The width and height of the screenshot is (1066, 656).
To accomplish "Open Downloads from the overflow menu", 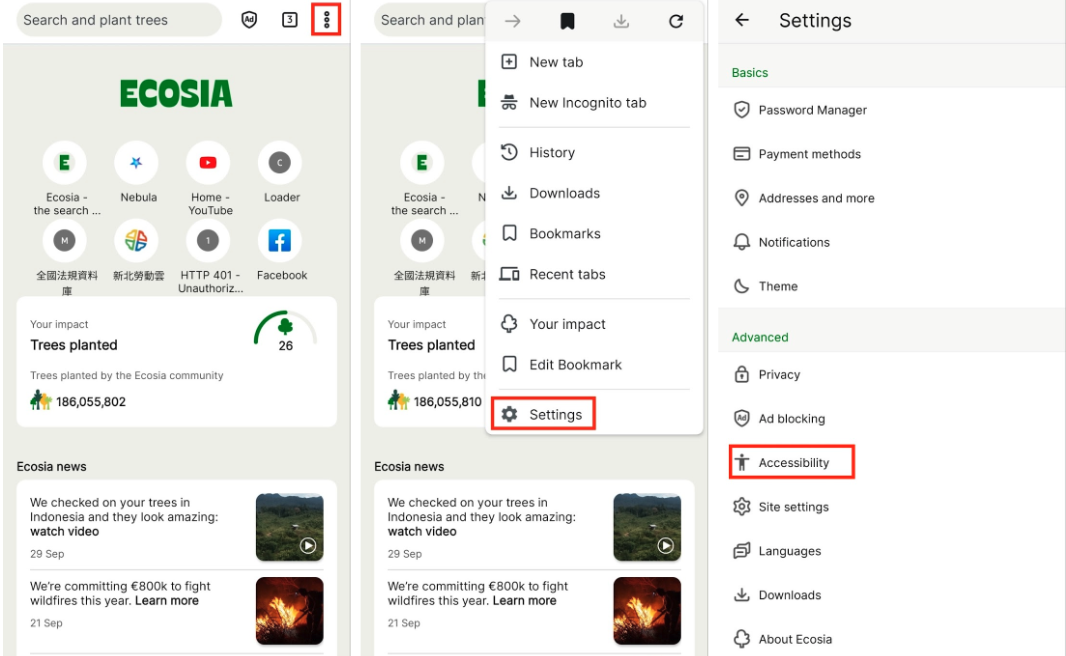I will 594,193.
